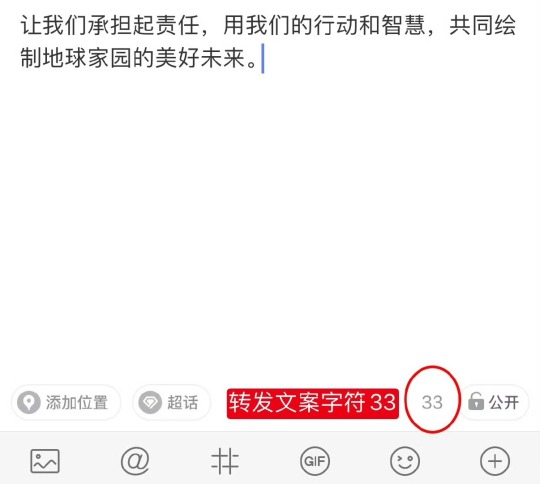Tap the @ mention icon

click(x=135, y=461)
